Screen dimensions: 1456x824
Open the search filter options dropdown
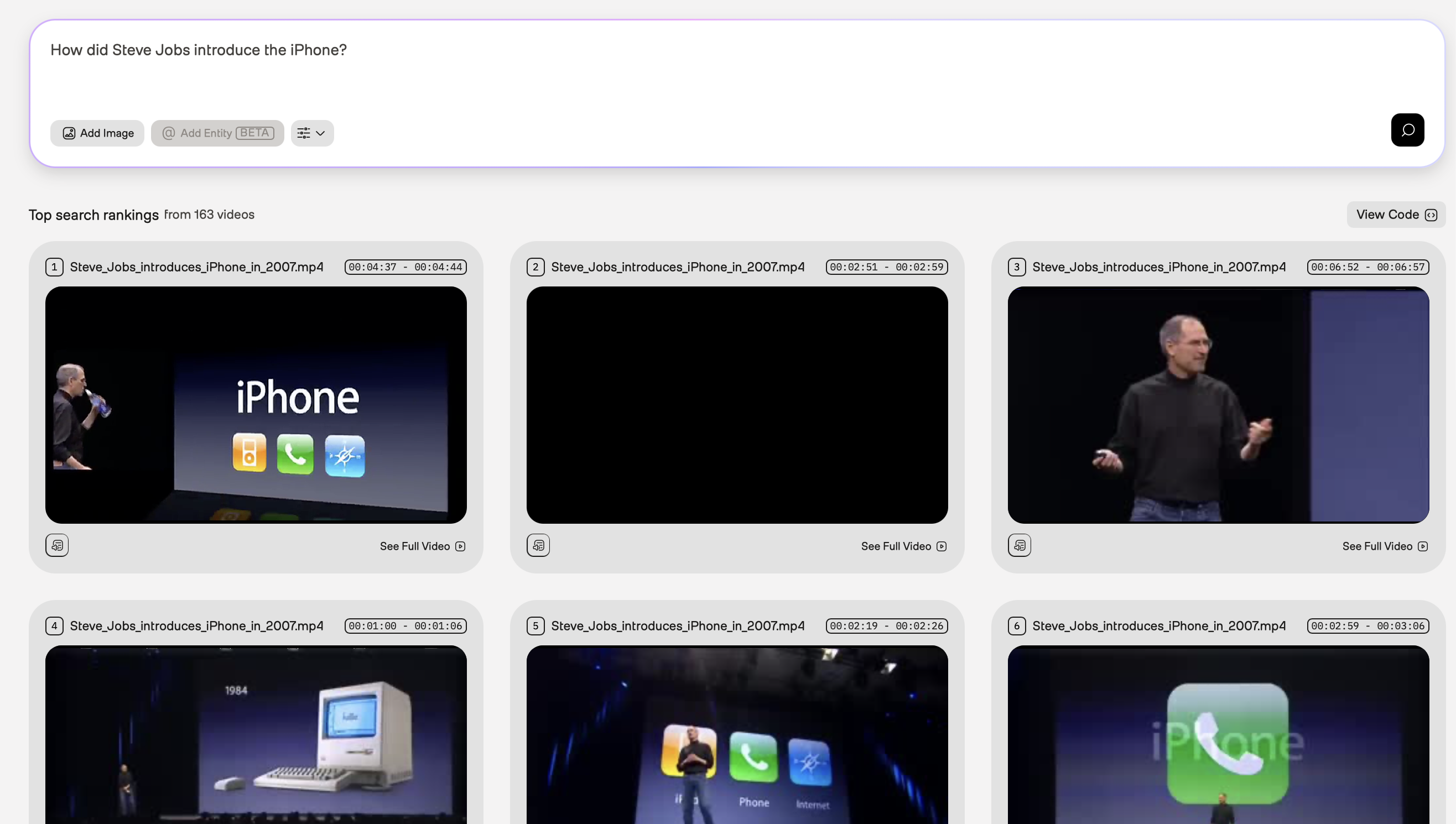click(x=312, y=133)
